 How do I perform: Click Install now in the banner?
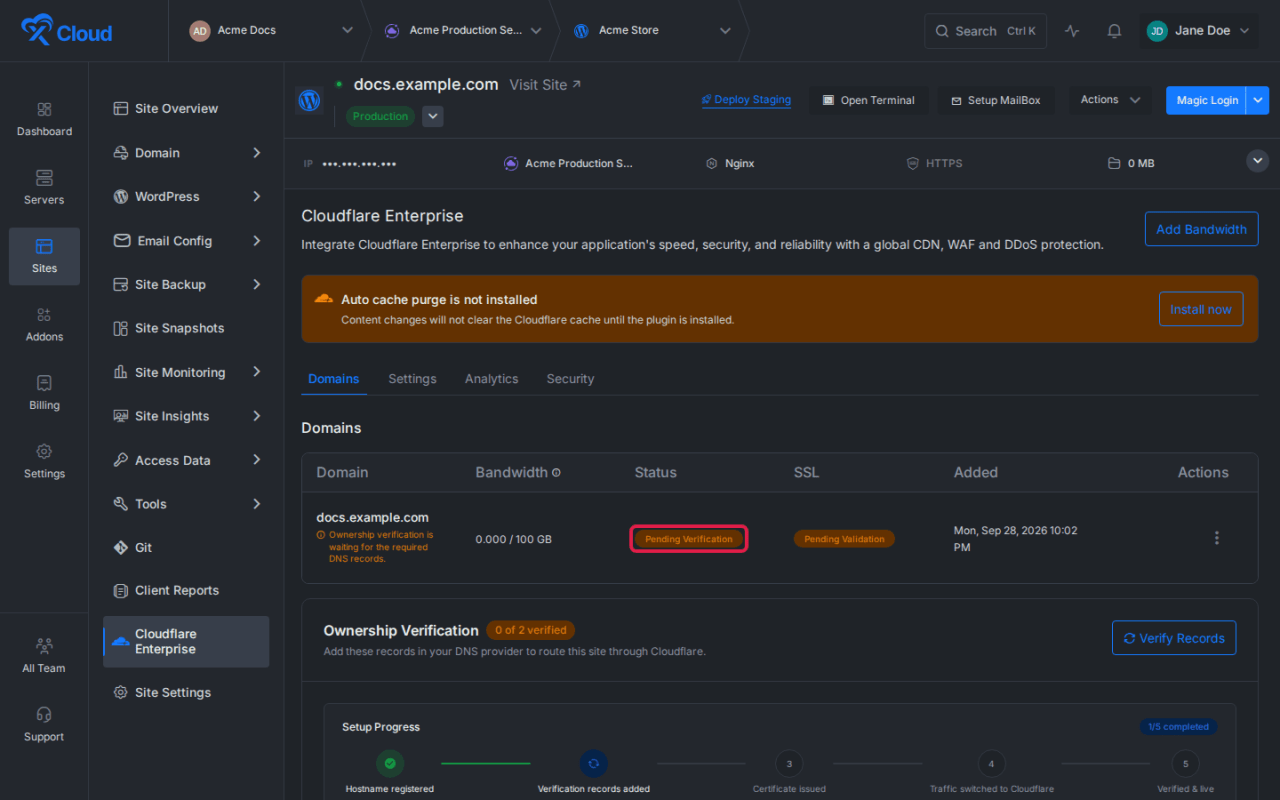[x=1201, y=309]
